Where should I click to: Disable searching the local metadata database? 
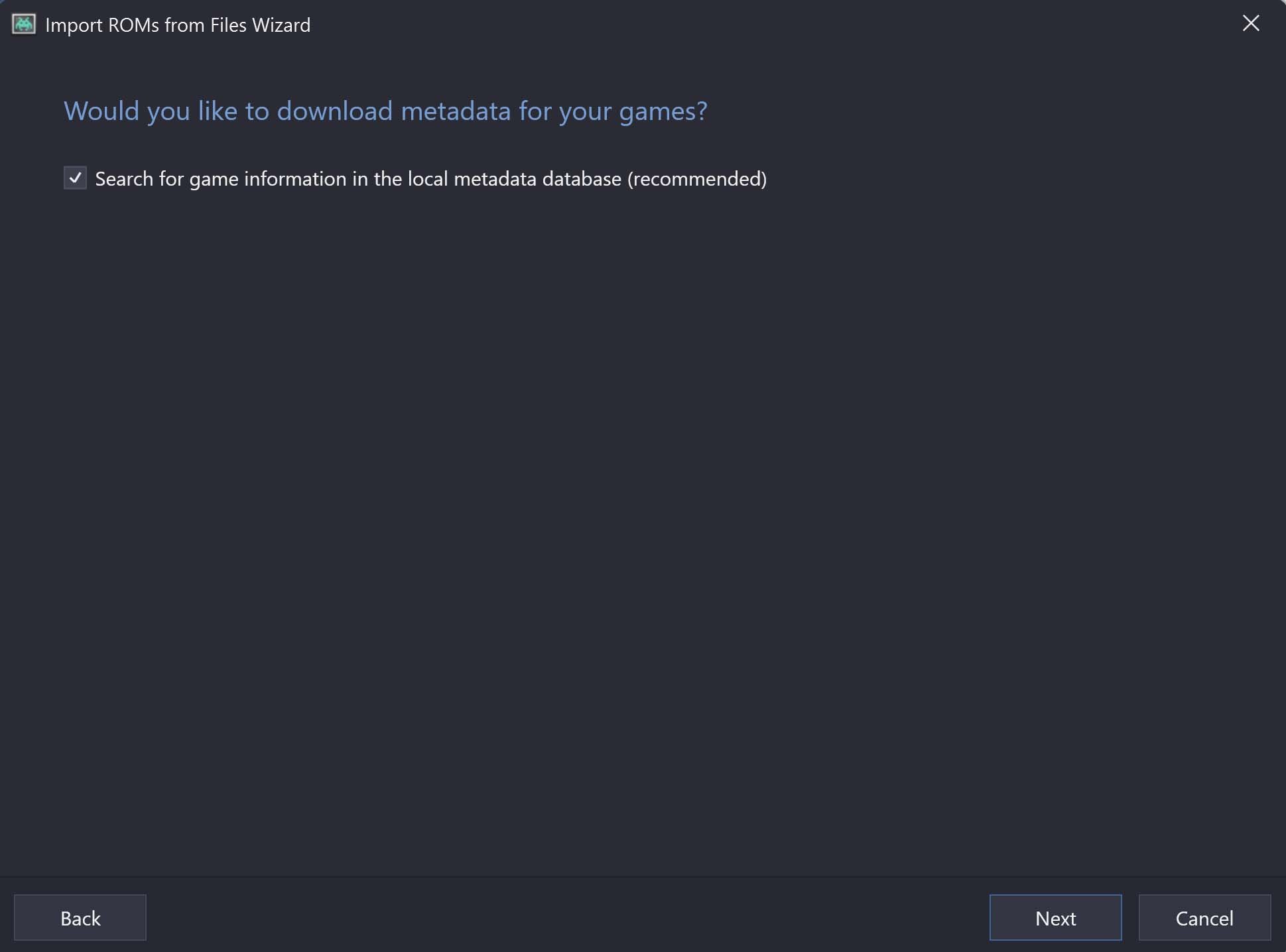tap(75, 178)
